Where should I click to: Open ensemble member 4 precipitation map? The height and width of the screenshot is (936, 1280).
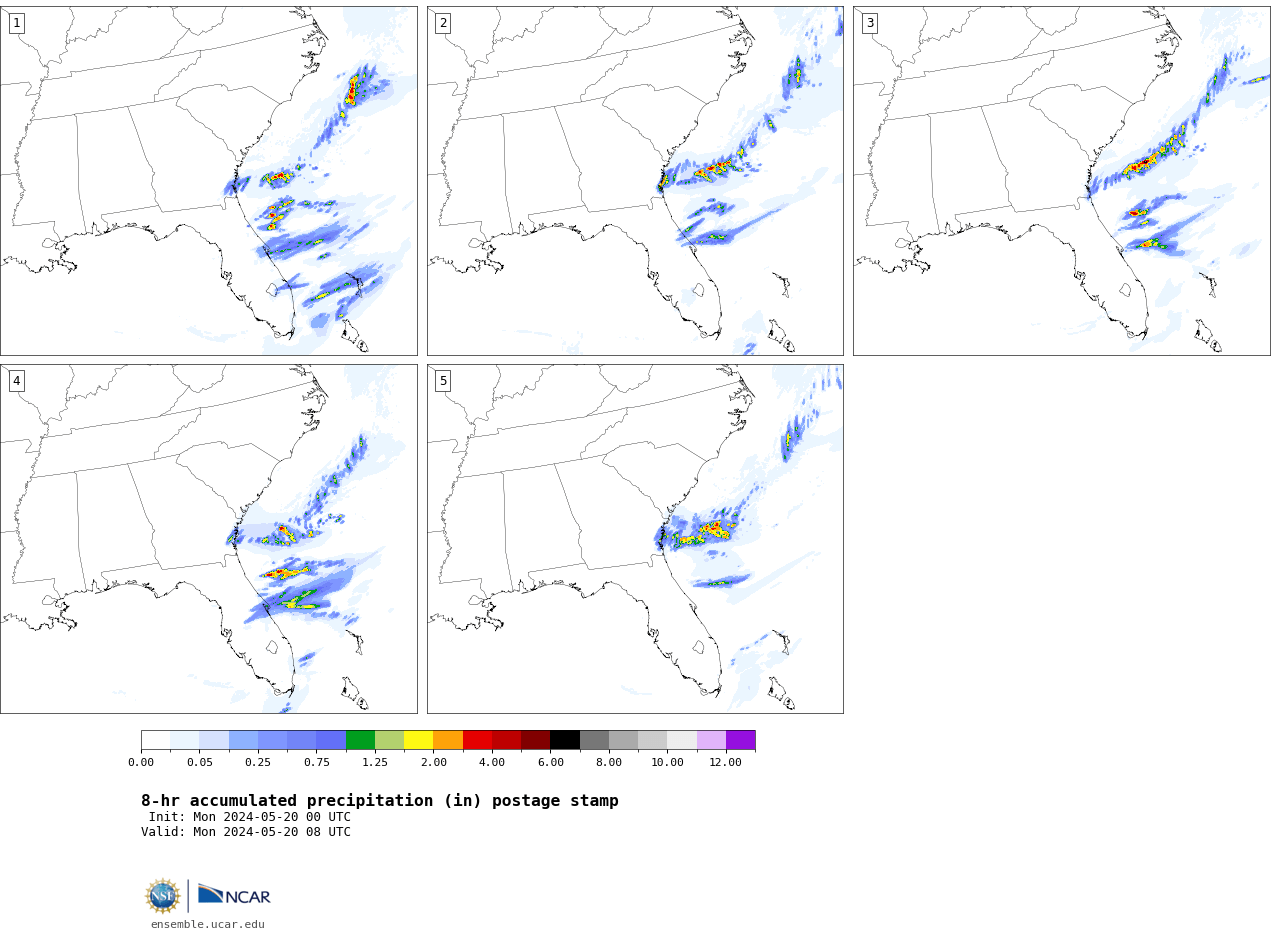click(209, 539)
